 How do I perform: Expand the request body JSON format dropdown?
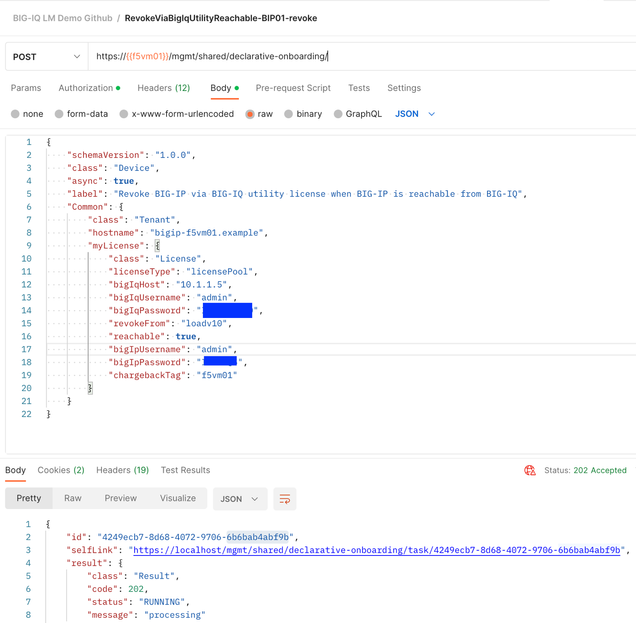[x=415, y=114]
